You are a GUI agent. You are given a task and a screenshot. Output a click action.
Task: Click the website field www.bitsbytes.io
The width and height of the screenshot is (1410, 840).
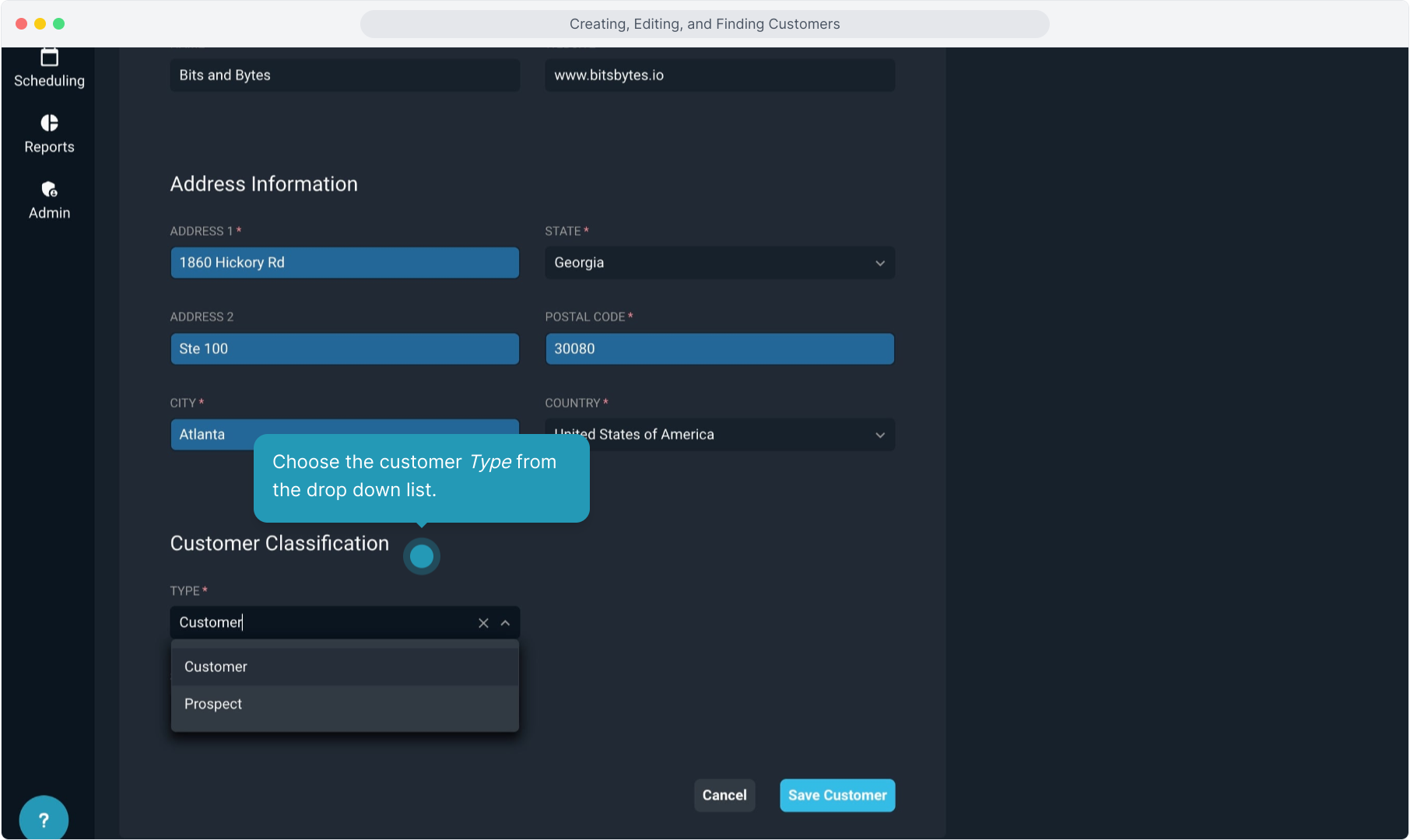[719, 75]
